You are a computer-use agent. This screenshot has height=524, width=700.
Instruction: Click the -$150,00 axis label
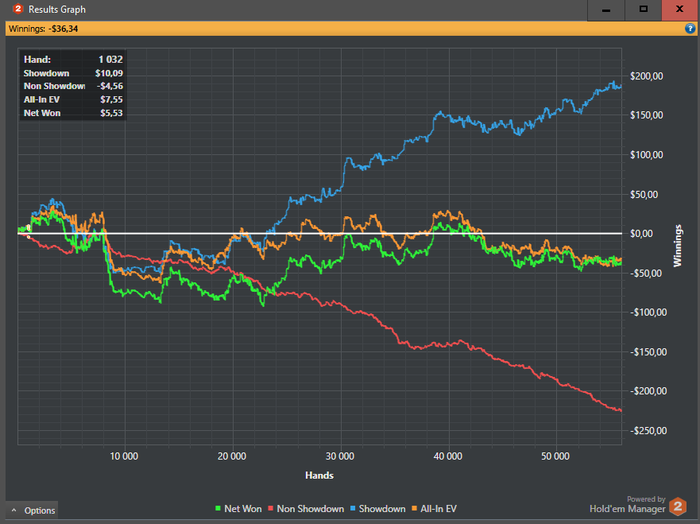[x=648, y=352]
